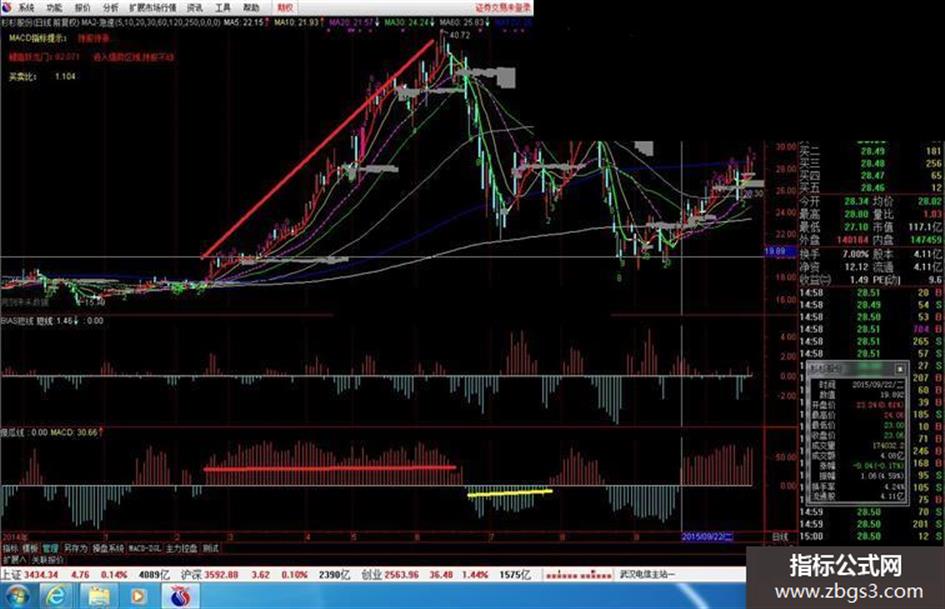Screen dimensions: 945x609
Task: Click the 创业 2563.96 index in status bar
Action: click(390, 575)
